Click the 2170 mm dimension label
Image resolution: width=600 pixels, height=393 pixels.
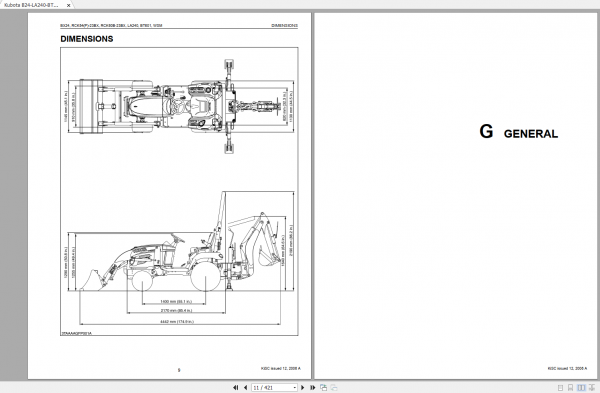tap(176, 310)
